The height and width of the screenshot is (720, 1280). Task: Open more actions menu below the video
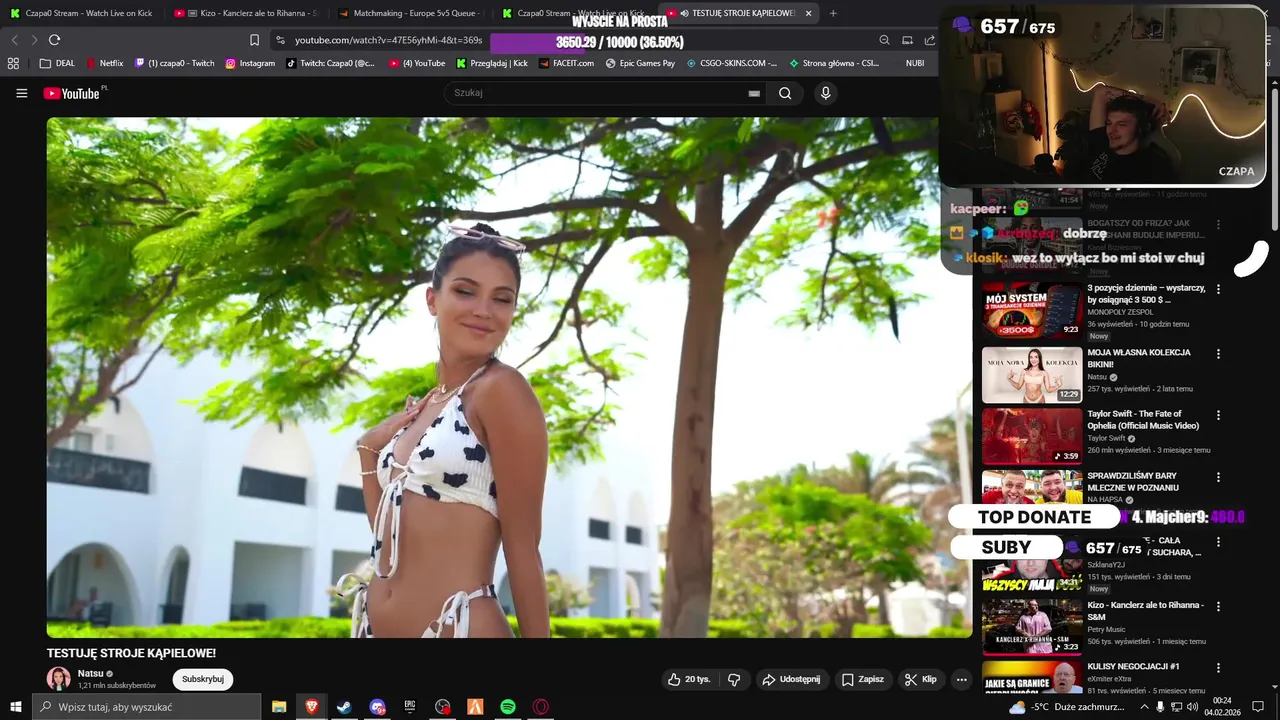(x=961, y=679)
